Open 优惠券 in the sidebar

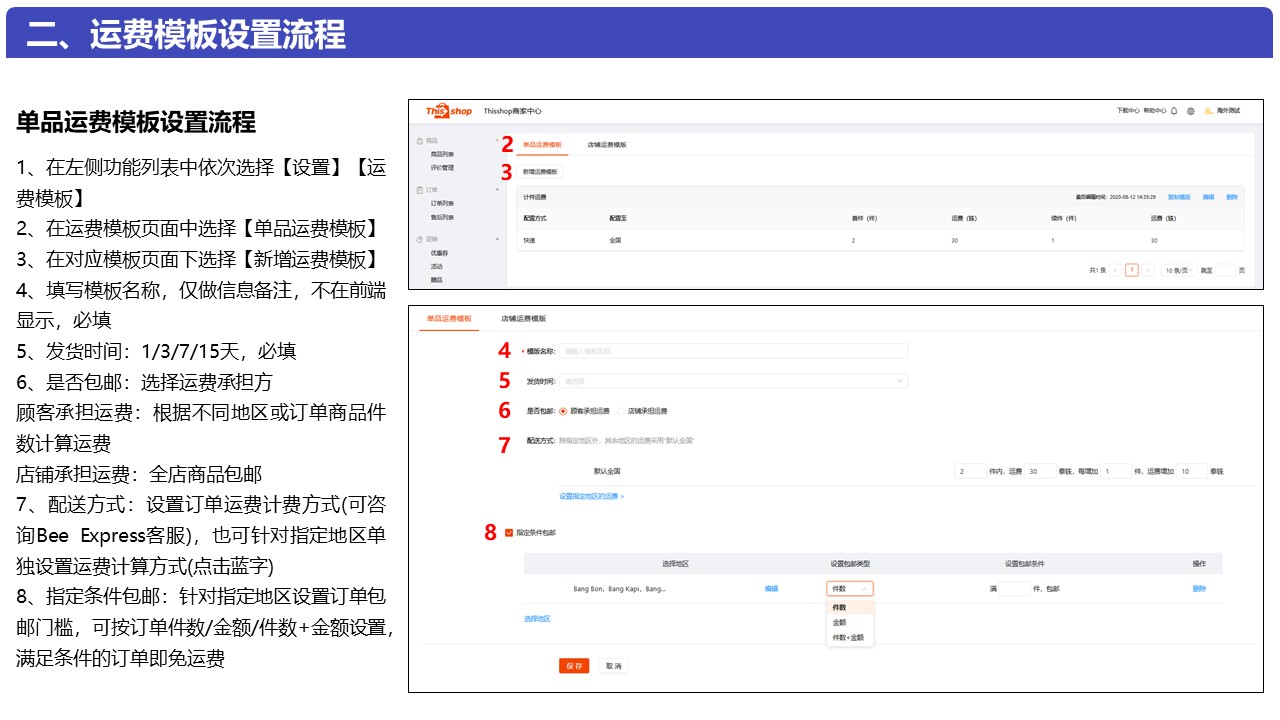(439, 253)
